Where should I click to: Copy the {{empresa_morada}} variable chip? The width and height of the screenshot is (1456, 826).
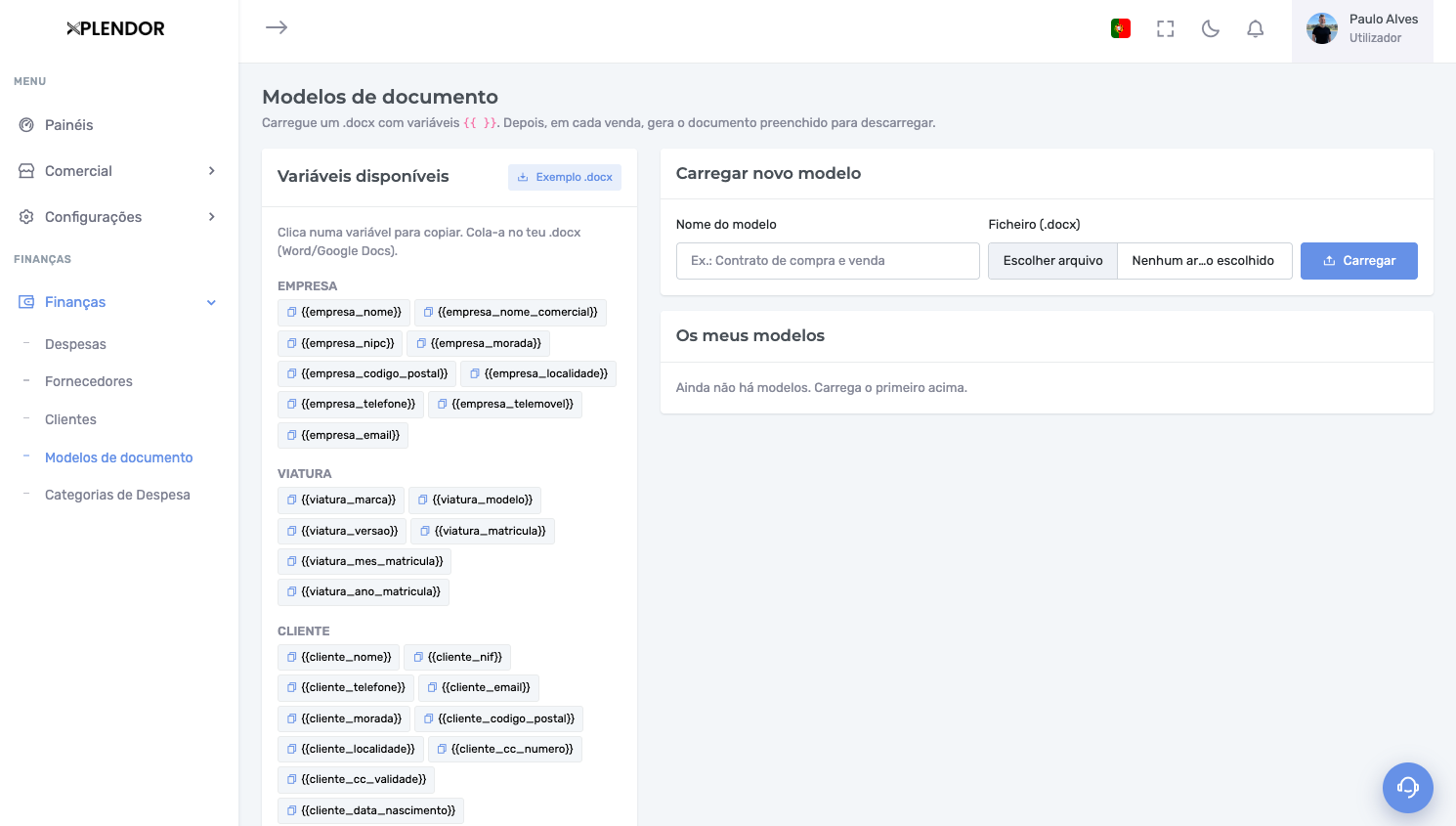point(479,343)
